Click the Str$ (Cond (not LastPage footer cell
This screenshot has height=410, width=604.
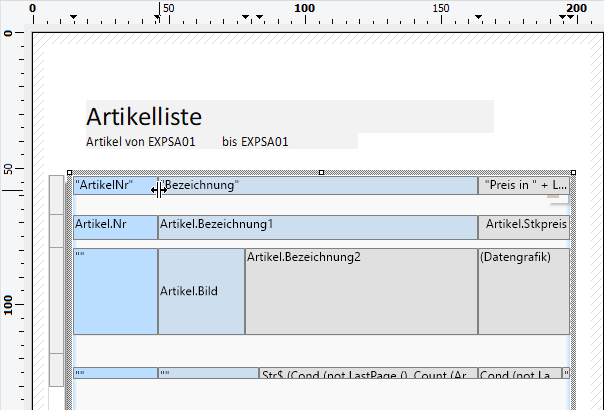[368, 374]
